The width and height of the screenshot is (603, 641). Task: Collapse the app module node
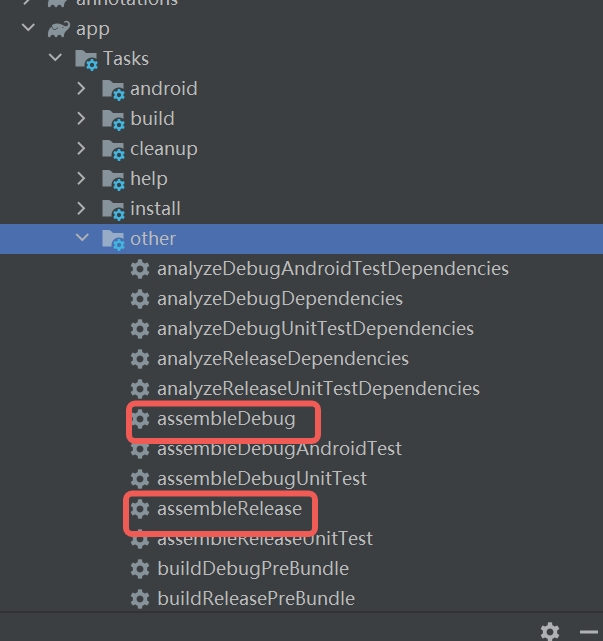pos(27,29)
